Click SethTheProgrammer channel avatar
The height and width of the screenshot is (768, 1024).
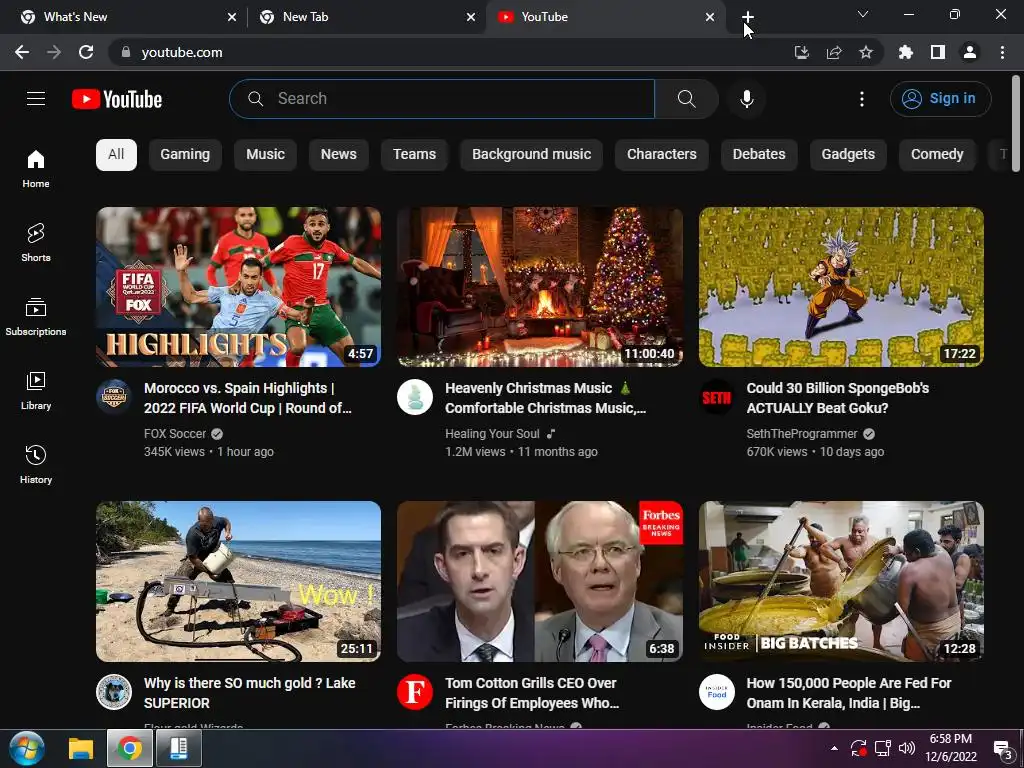[x=716, y=396]
